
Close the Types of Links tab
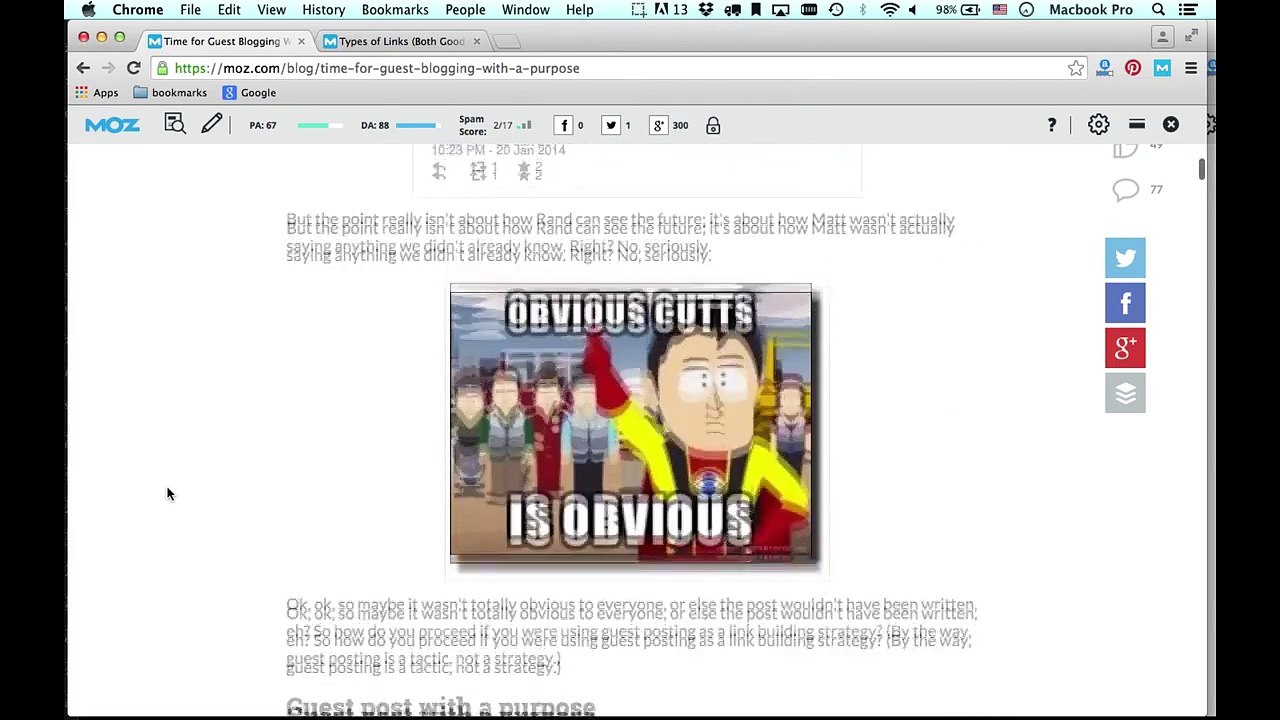point(476,41)
